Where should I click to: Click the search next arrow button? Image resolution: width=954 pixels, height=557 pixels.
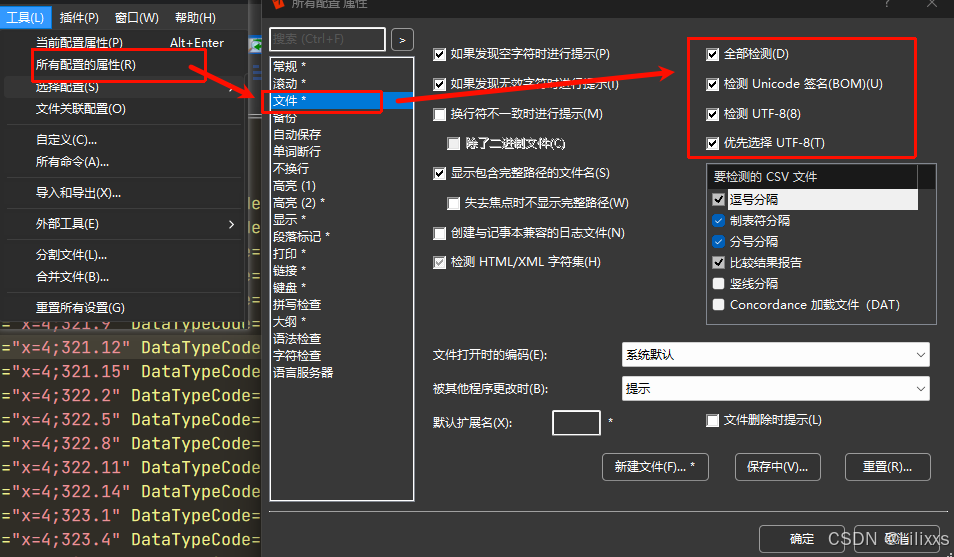click(402, 40)
